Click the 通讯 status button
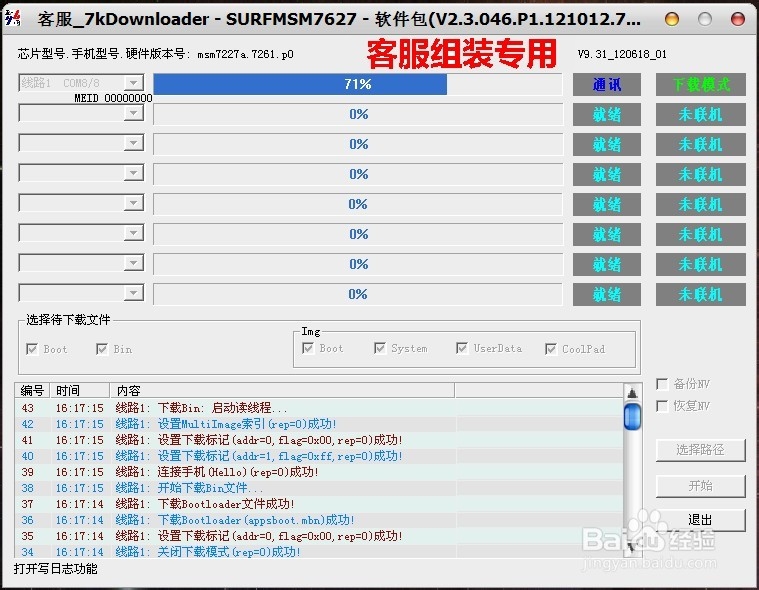Viewport: 759px width, 590px height. 607,85
